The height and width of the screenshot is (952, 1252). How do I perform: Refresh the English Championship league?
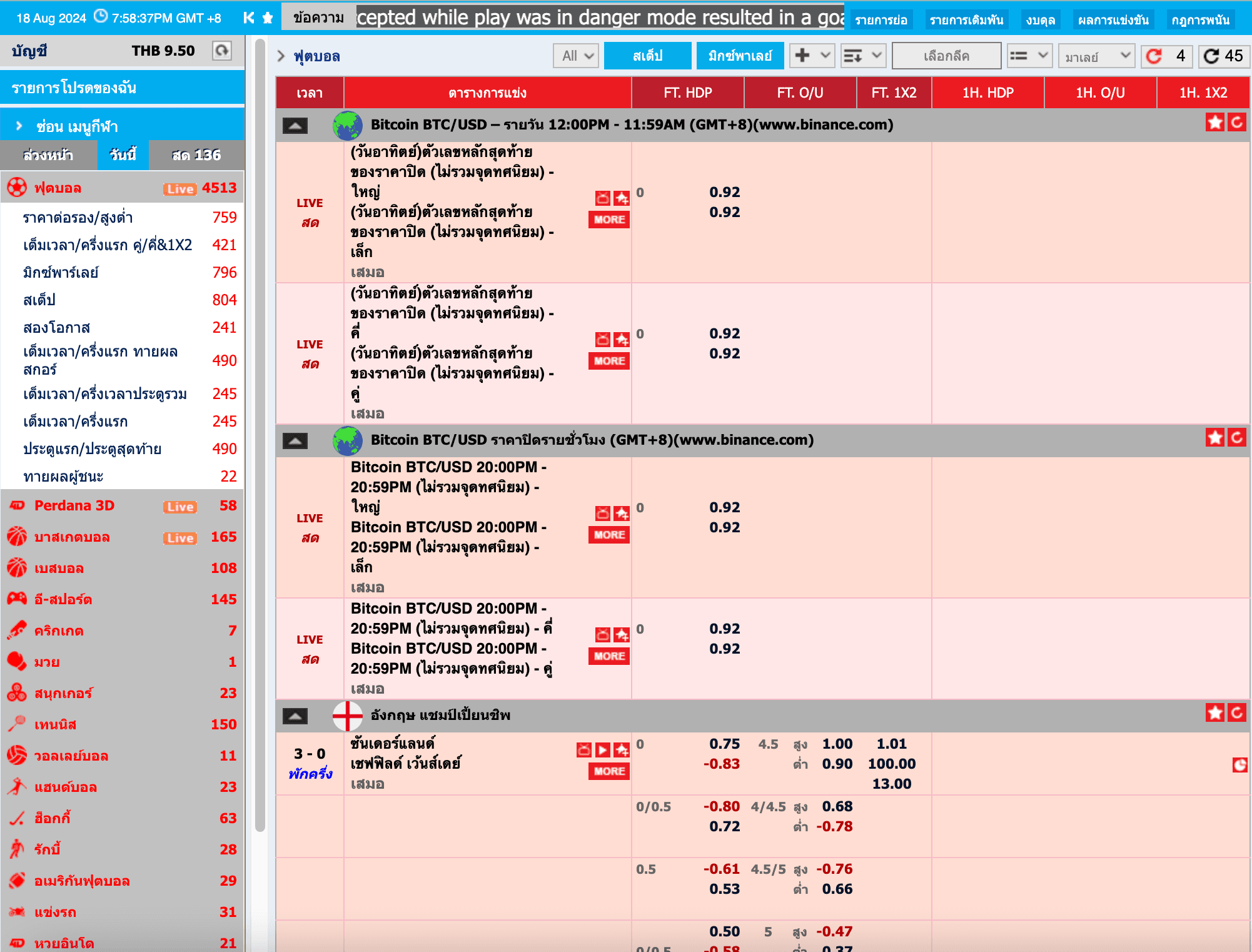click(1237, 713)
